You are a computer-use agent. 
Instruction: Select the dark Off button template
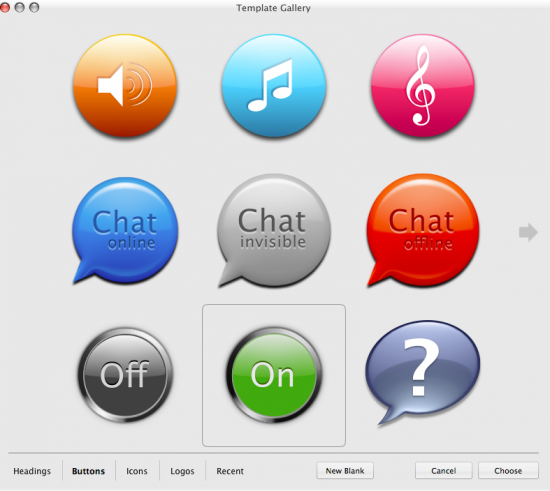pyautogui.click(x=125, y=375)
